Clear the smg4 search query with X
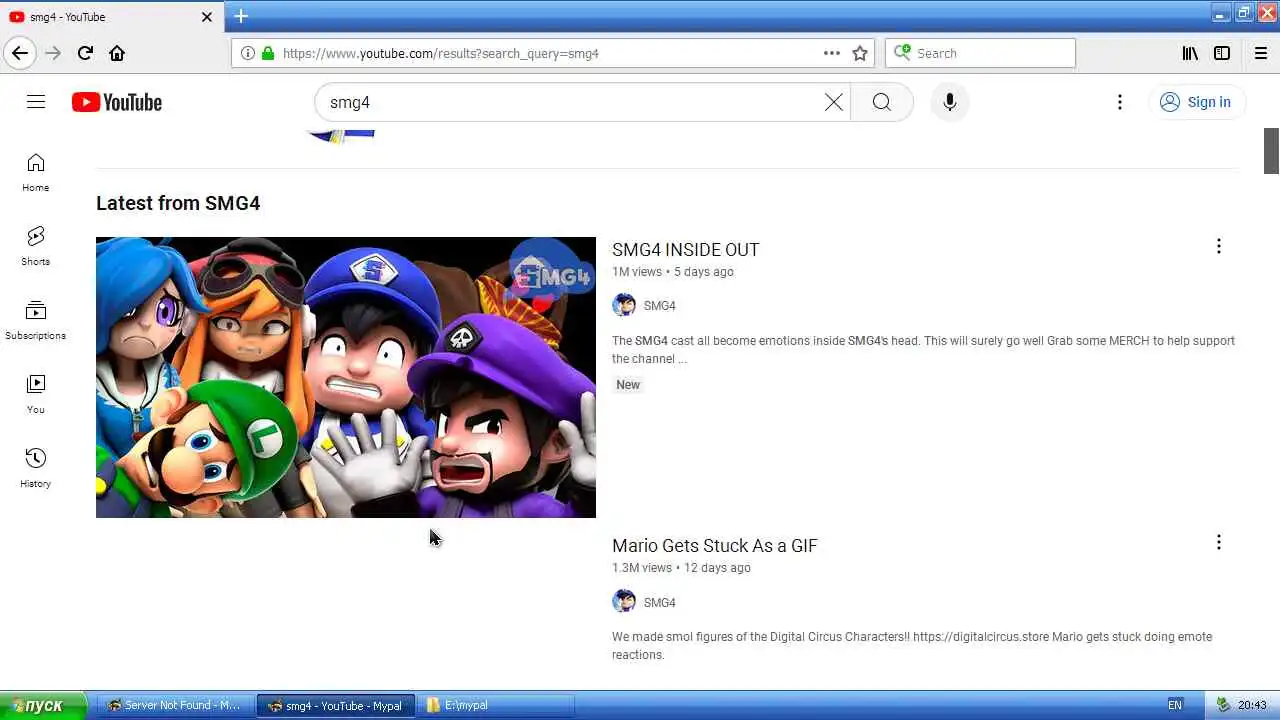The height and width of the screenshot is (720, 1280). pos(833,102)
